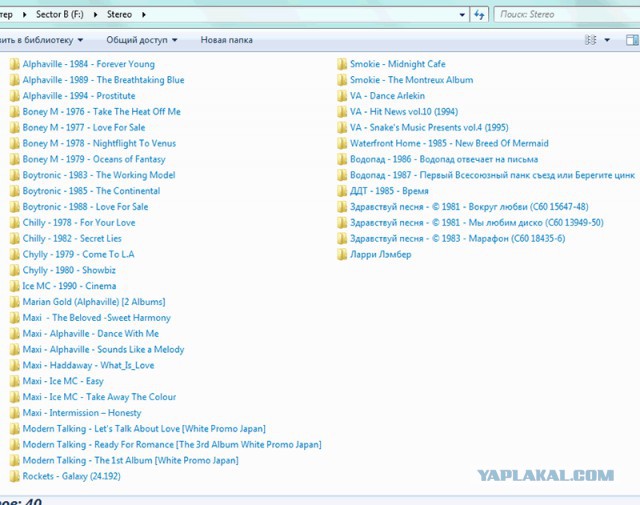Select Modern Talking - The 1st Album folder
This screenshot has width=640, height=505.
pos(131,461)
